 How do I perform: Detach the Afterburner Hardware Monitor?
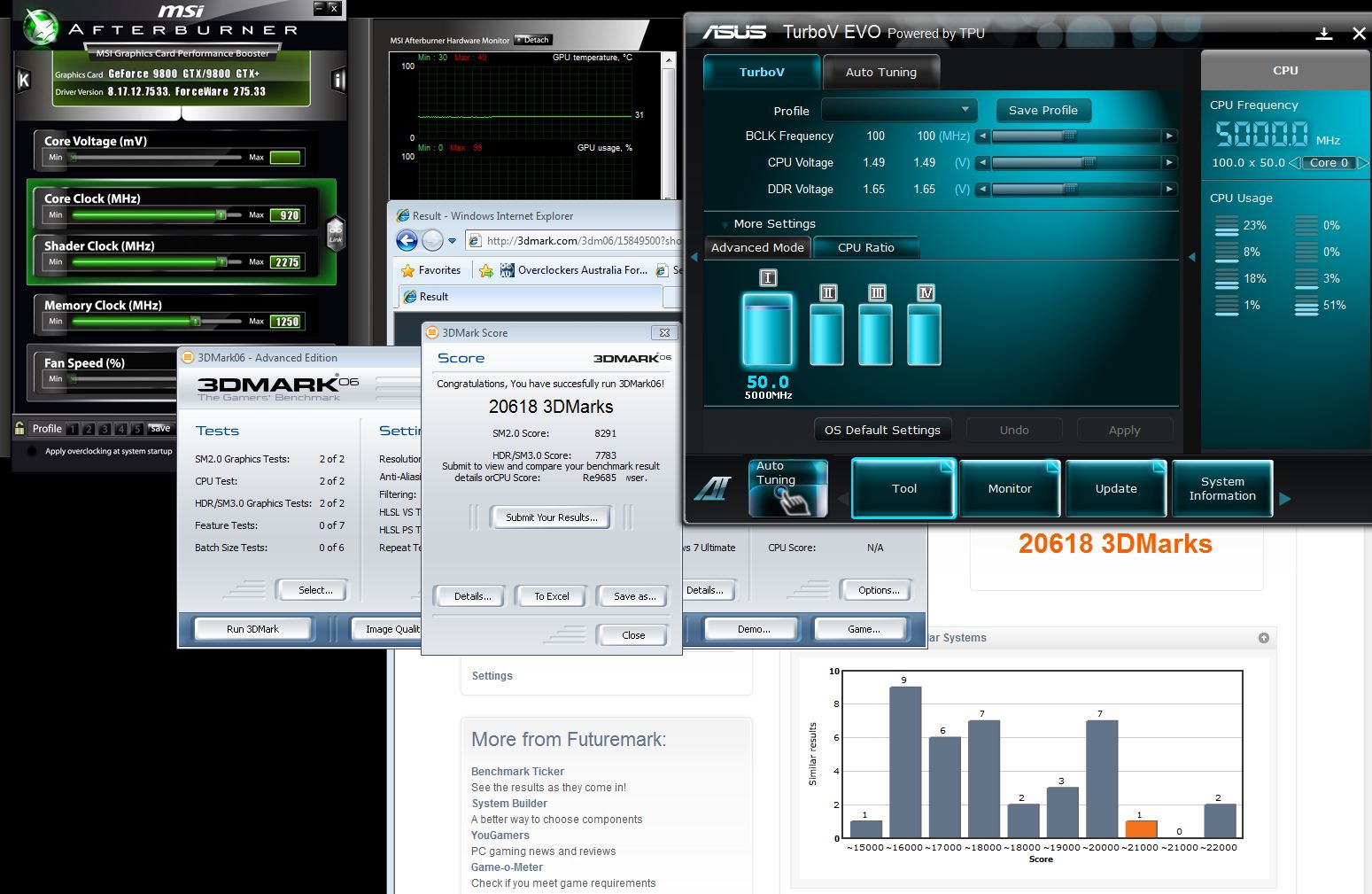(533, 40)
